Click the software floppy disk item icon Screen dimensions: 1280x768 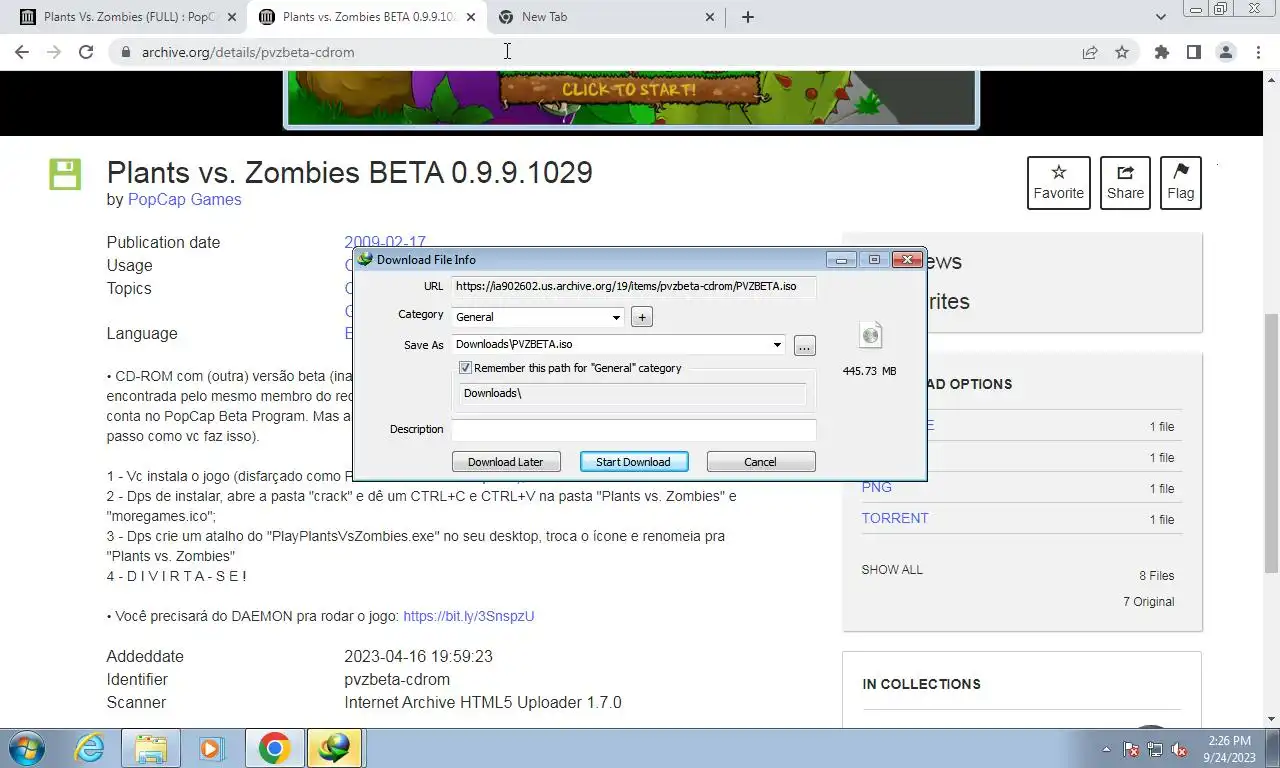65,174
